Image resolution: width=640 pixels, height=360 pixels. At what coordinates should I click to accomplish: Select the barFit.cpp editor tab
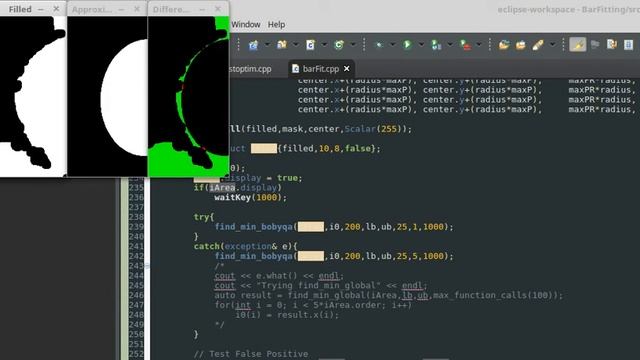321,69
